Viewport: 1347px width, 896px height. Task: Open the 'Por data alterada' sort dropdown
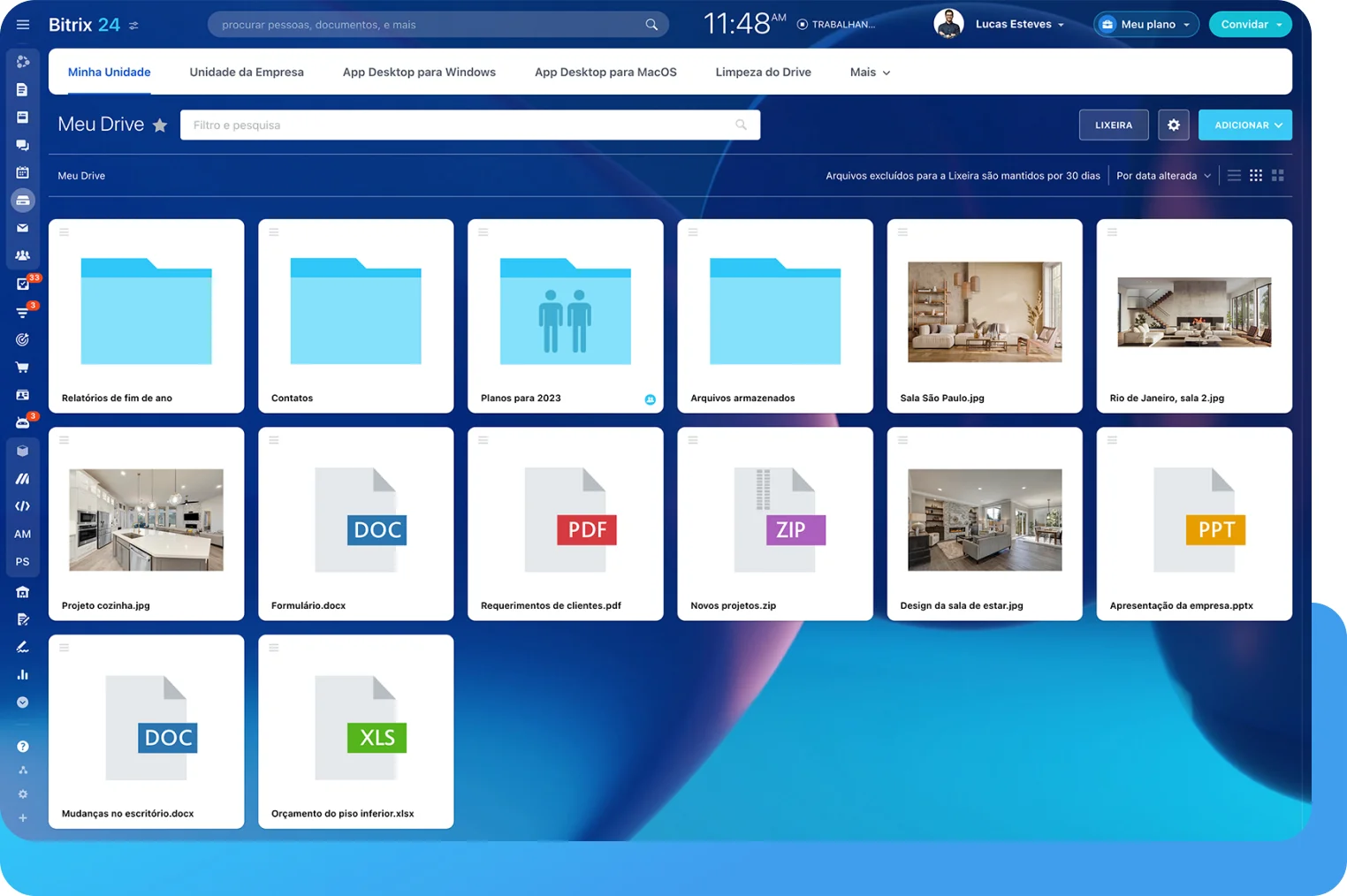point(1162,176)
